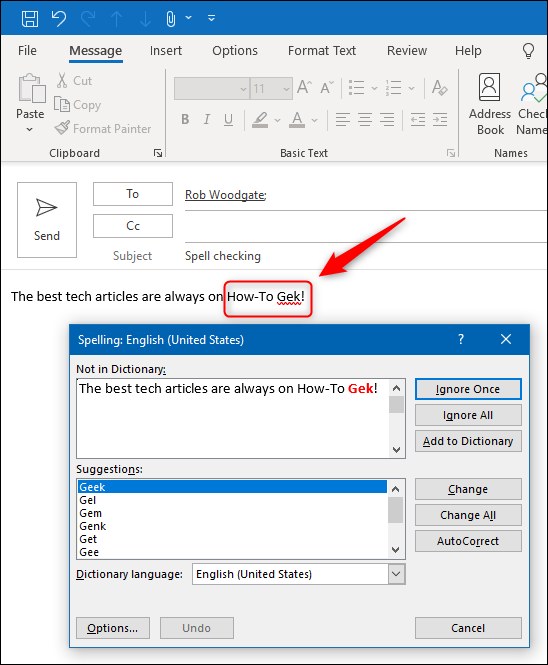Attach a file using the paperclip icon
Image resolution: width=548 pixels, height=665 pixels.
pos(171,19)
